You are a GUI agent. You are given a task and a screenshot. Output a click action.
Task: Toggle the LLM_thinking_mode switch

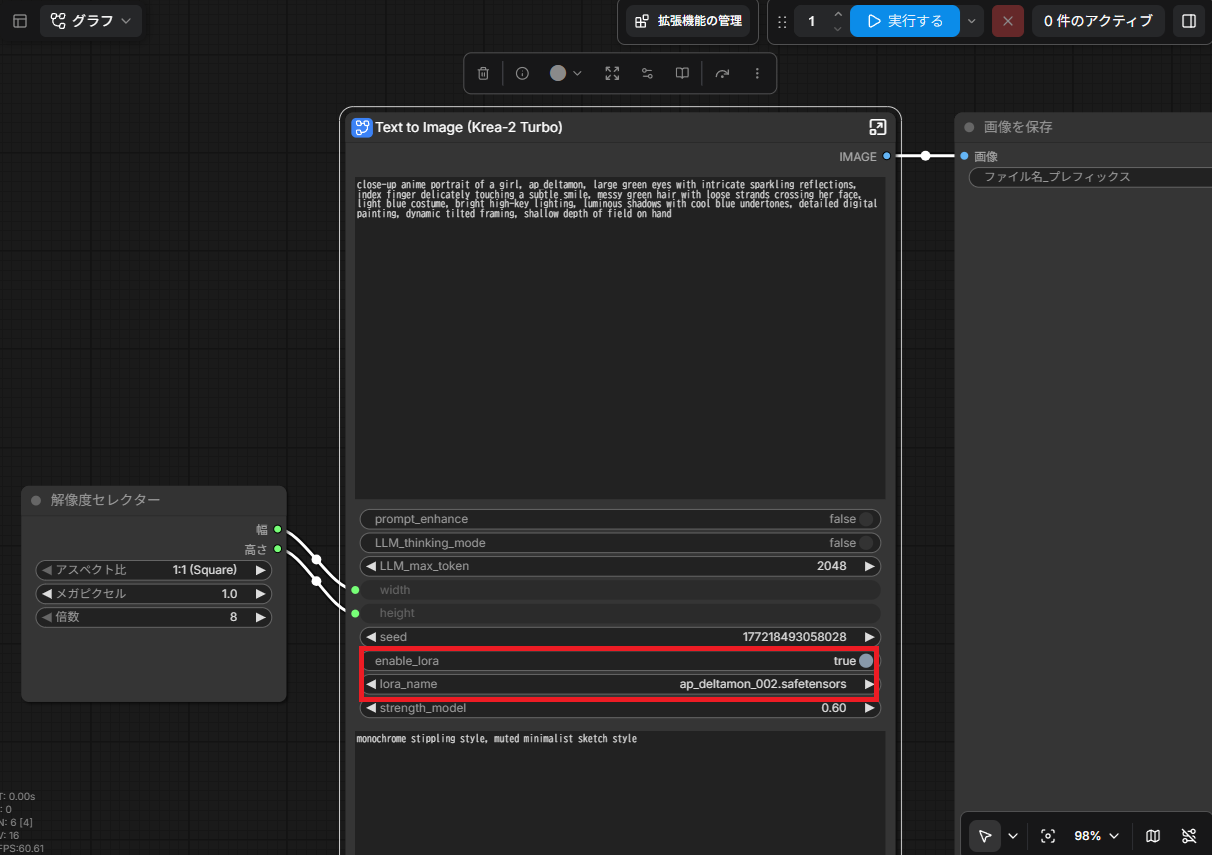pyautogui.click(x=866, y=543)
